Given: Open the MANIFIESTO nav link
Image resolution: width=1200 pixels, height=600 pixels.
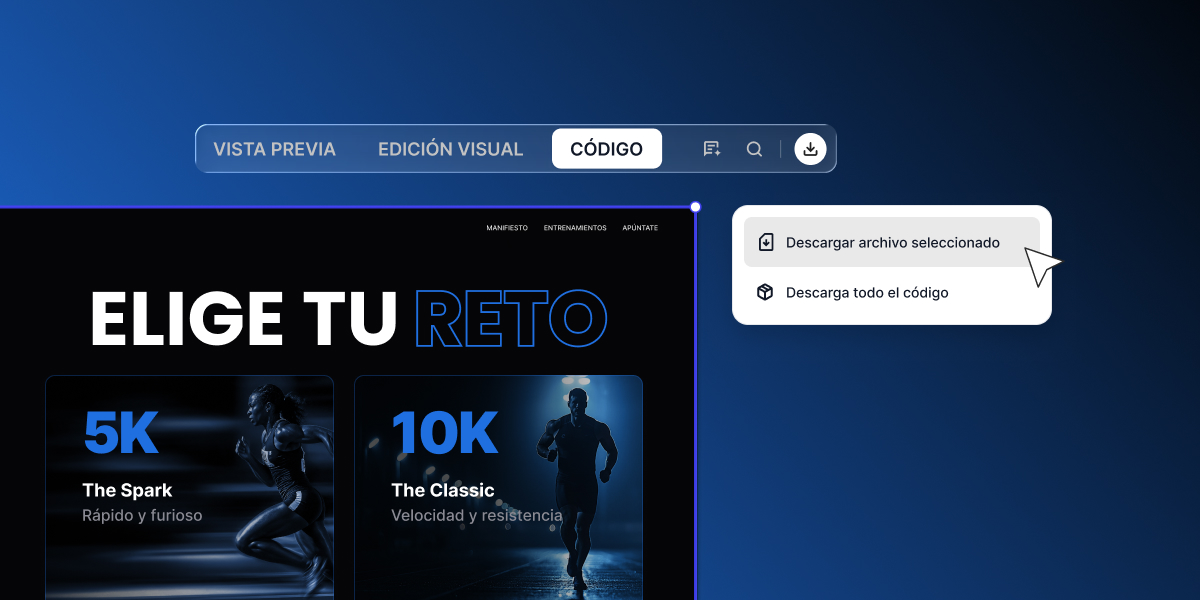Looking at the screenshot, I should tap(507, 228).
